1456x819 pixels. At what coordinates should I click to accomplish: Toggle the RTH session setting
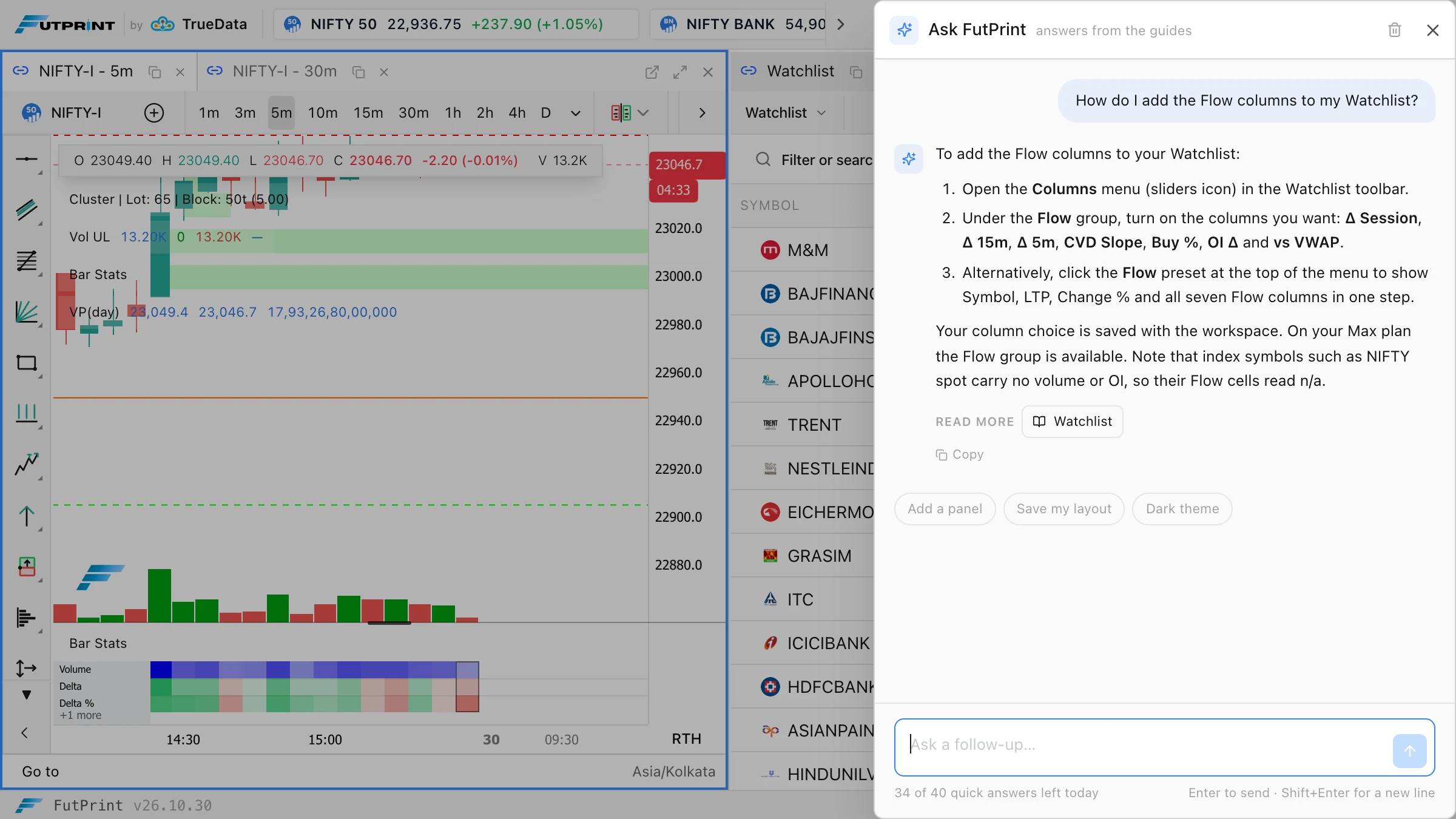point(686,739)
